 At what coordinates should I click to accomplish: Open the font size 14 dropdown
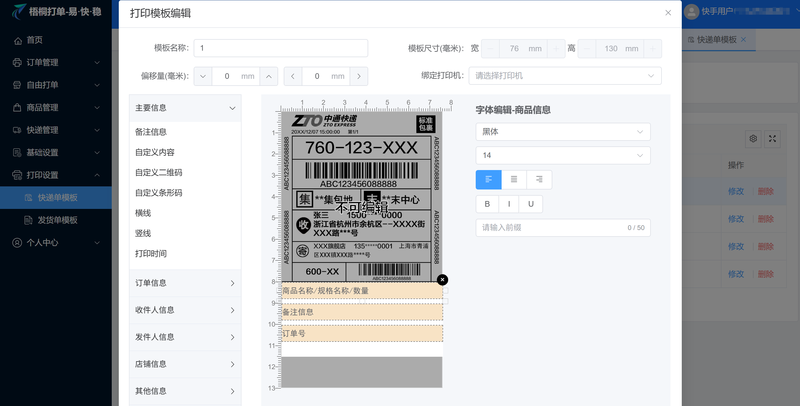click(563, 155)
